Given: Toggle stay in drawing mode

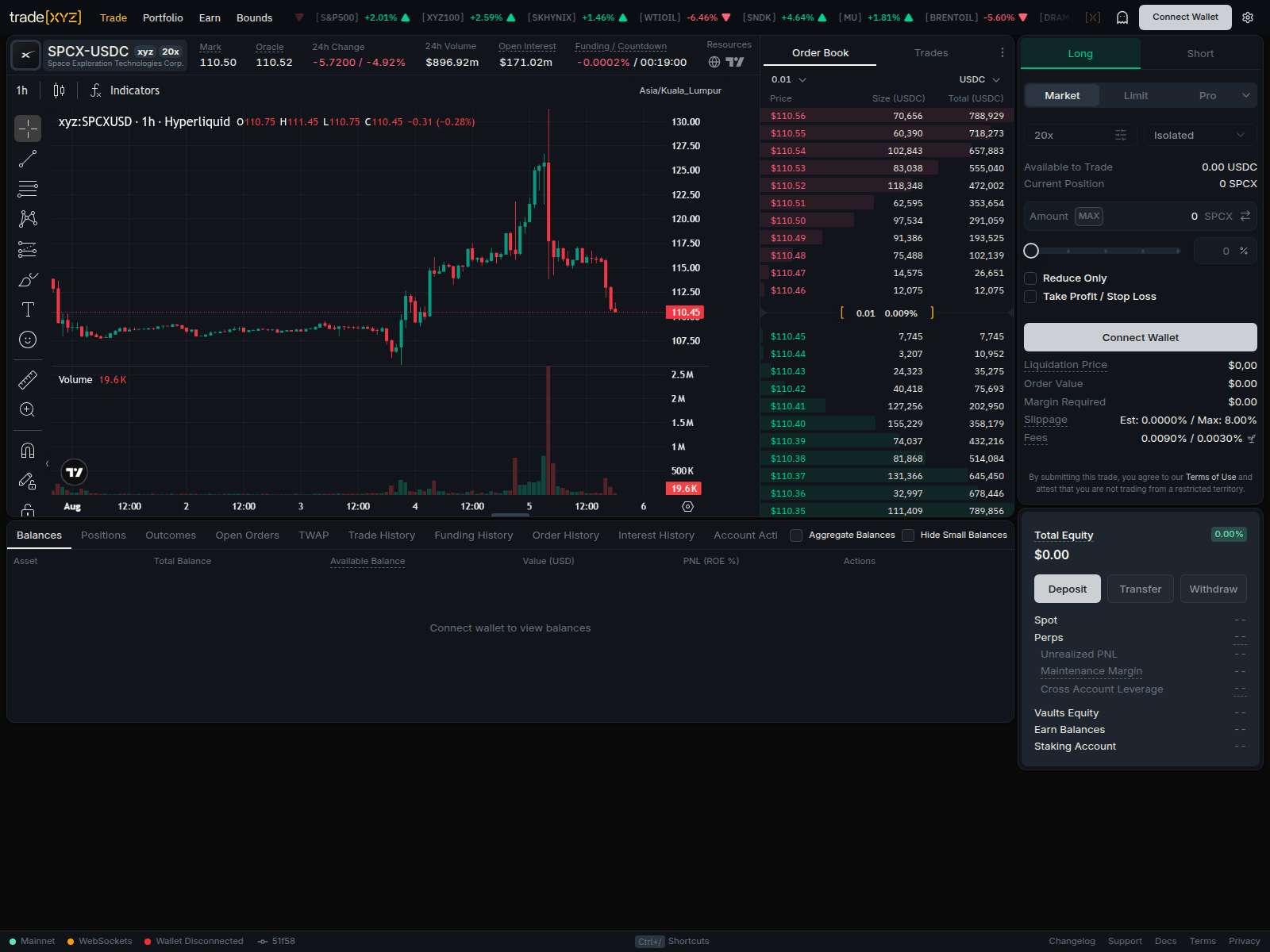Looking at the screenshot, I should [x=28, y=481].
